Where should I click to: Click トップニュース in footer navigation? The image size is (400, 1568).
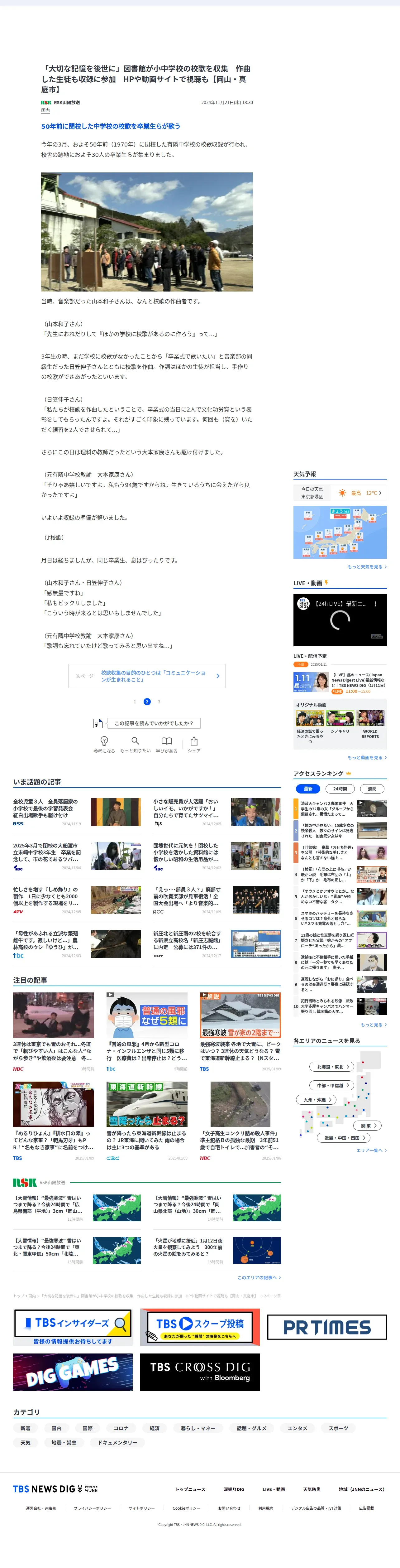pyautogui.click(x=190, y=1489)
